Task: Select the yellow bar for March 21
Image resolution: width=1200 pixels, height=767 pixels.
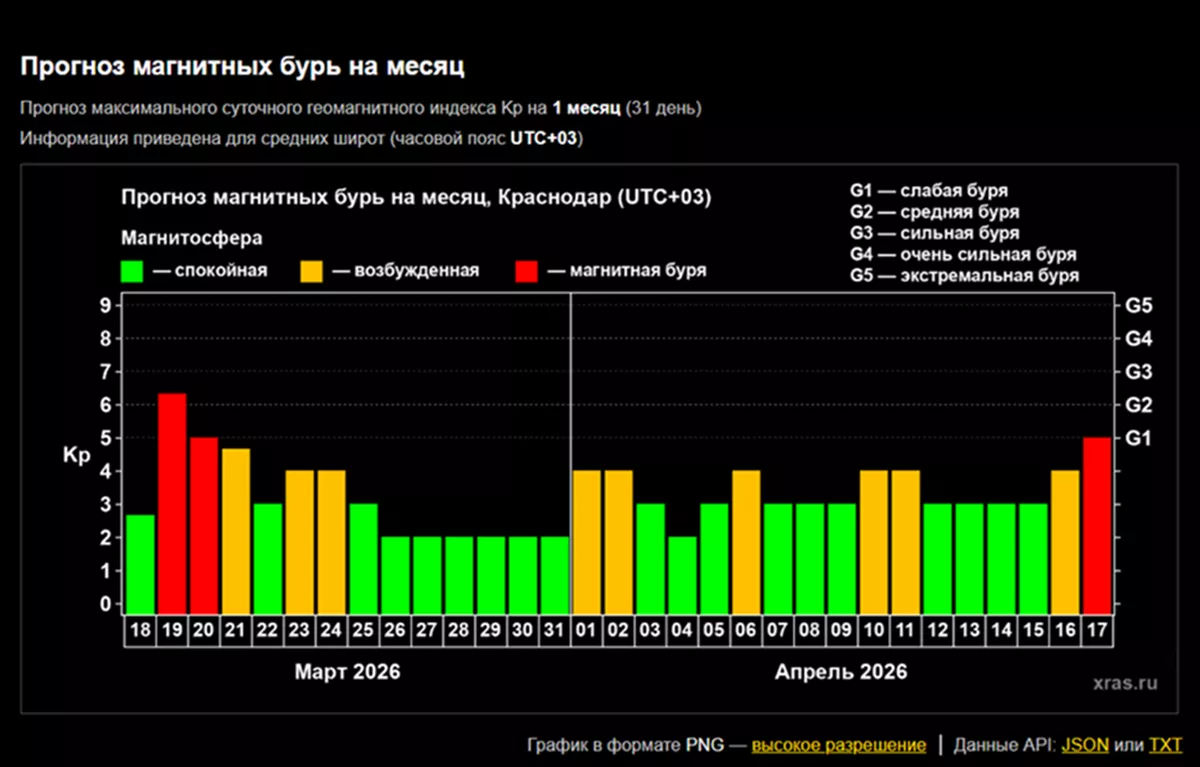Action: 236,530
